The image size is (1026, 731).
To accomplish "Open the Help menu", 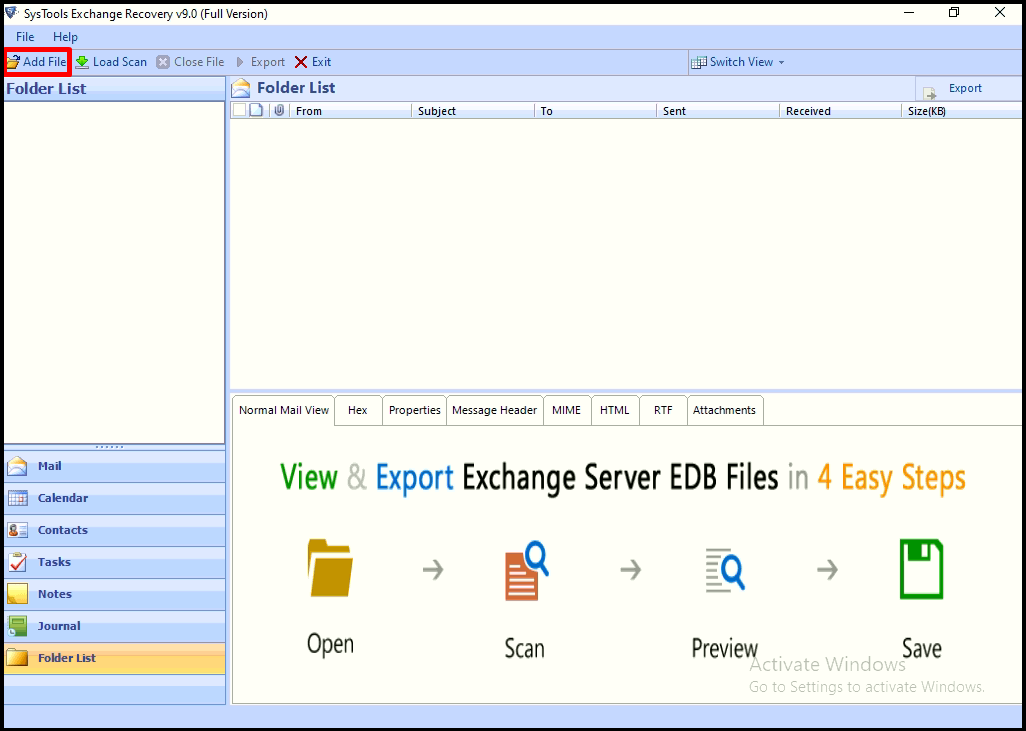I will pyautogui.click(x=65, y=37).
